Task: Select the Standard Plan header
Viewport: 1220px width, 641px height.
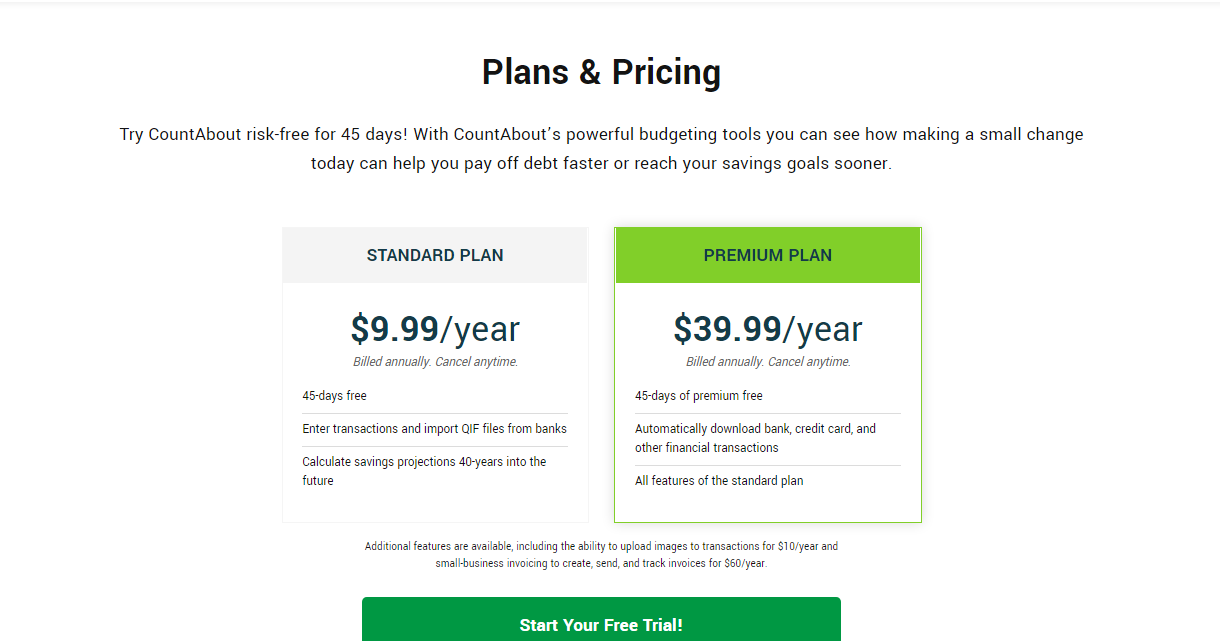Action: [435, 255]
